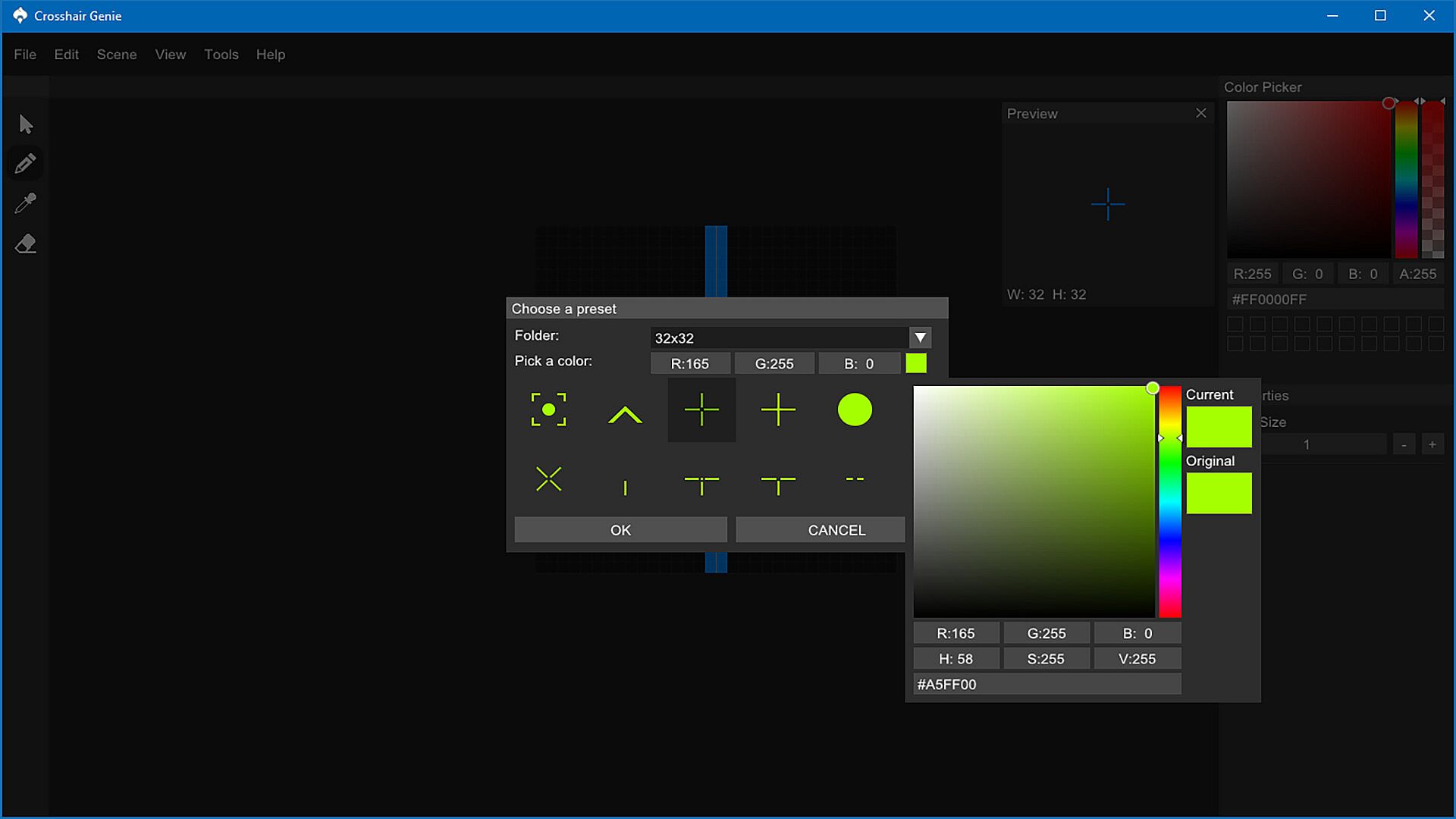Open the Scene menu
Image resolution: width=1456 pixels, height=819 pixels.
tap(117, 55)
